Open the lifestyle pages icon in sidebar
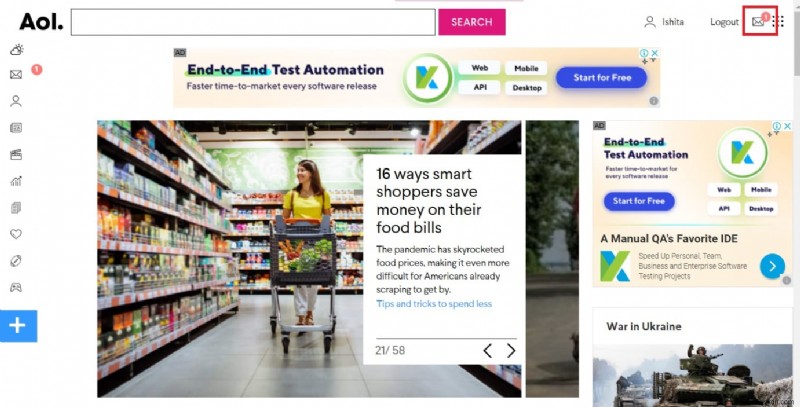The height and width of the screenshot is (407, 800). (x=16, y=208)
